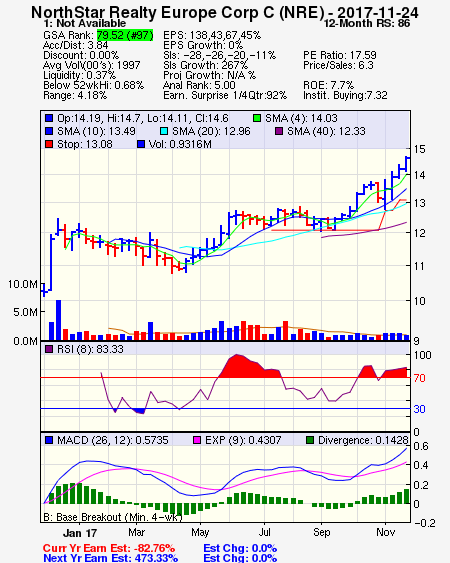
Task: Click the Jan 17 date axis label
Action: click(x=79, y=533)
